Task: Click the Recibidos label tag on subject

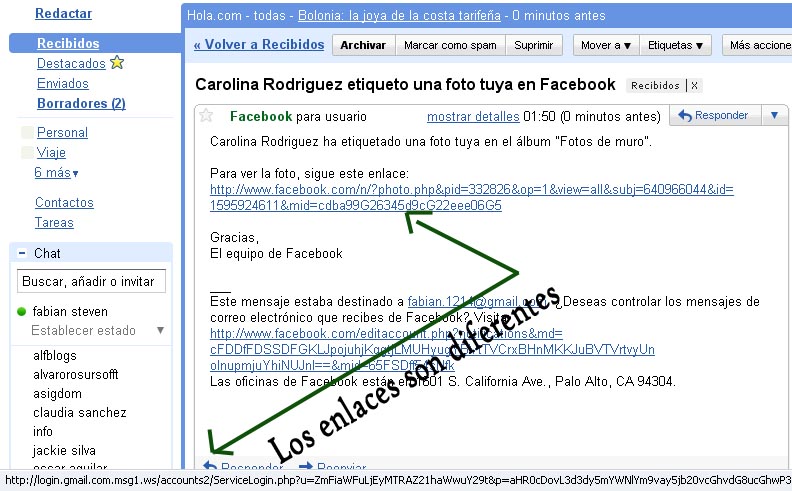Action: 655,85
